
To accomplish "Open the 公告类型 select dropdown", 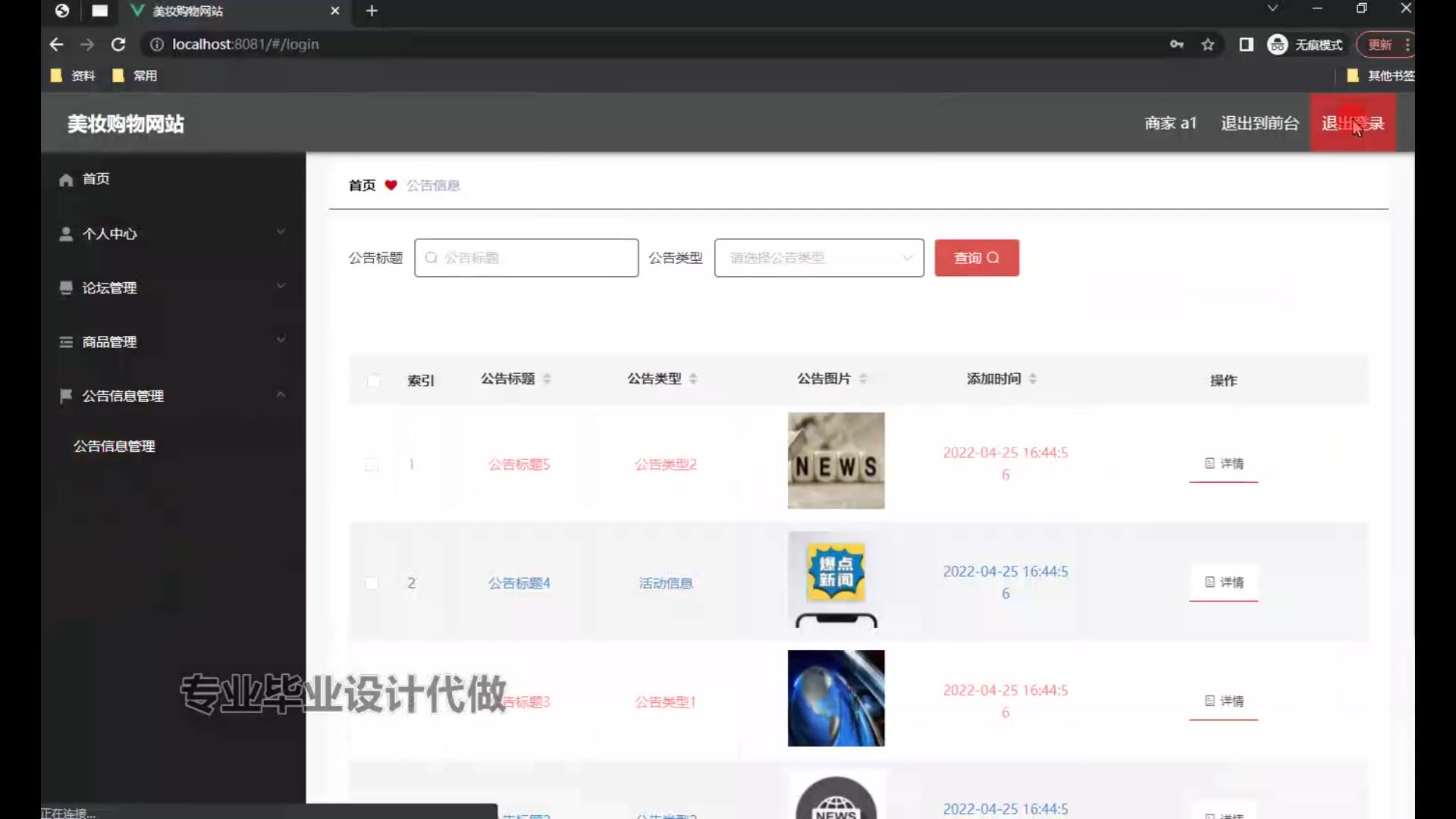I will tap(819, 258).
